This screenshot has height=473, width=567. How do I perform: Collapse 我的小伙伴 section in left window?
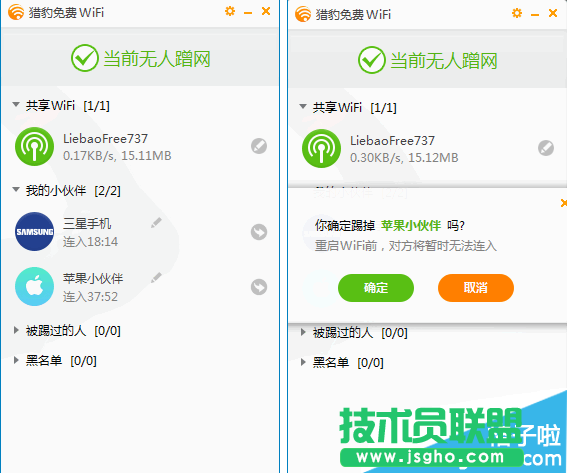pyautogui.click(x=16, y=189)
